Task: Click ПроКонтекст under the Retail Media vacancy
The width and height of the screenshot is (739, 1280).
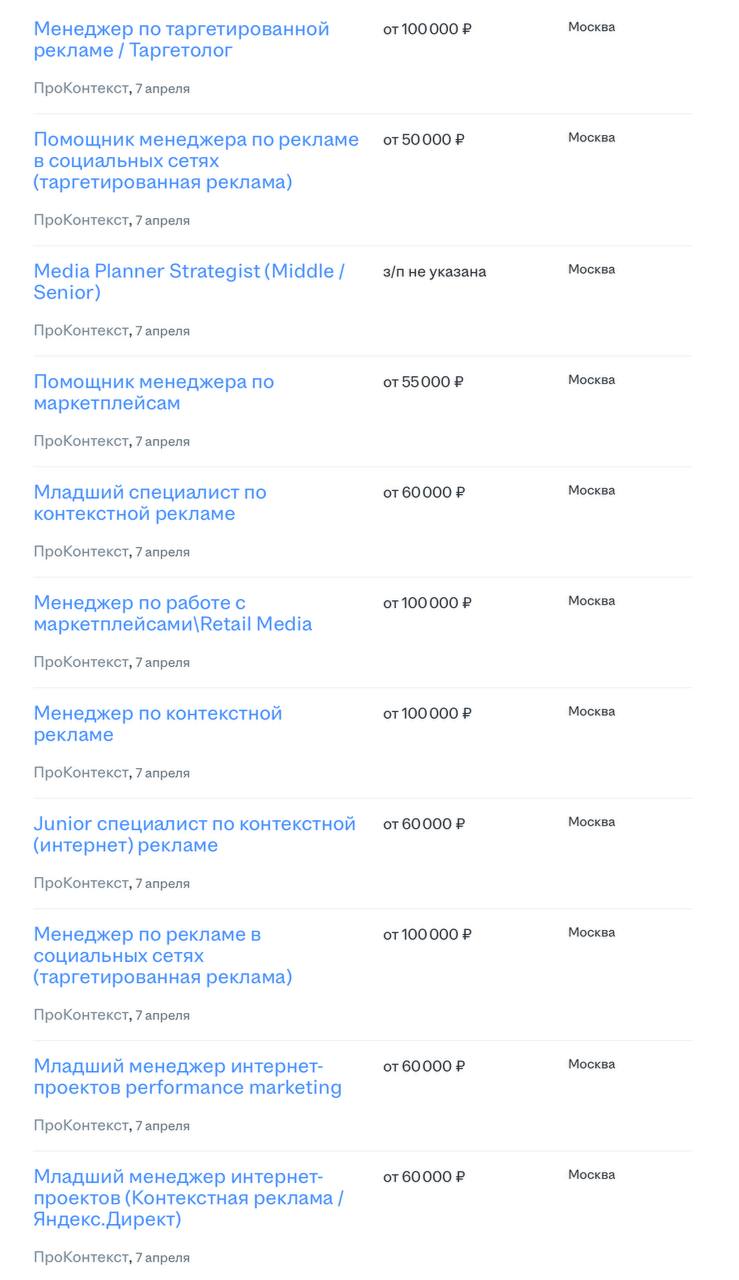Action: [x=81, y=662]
